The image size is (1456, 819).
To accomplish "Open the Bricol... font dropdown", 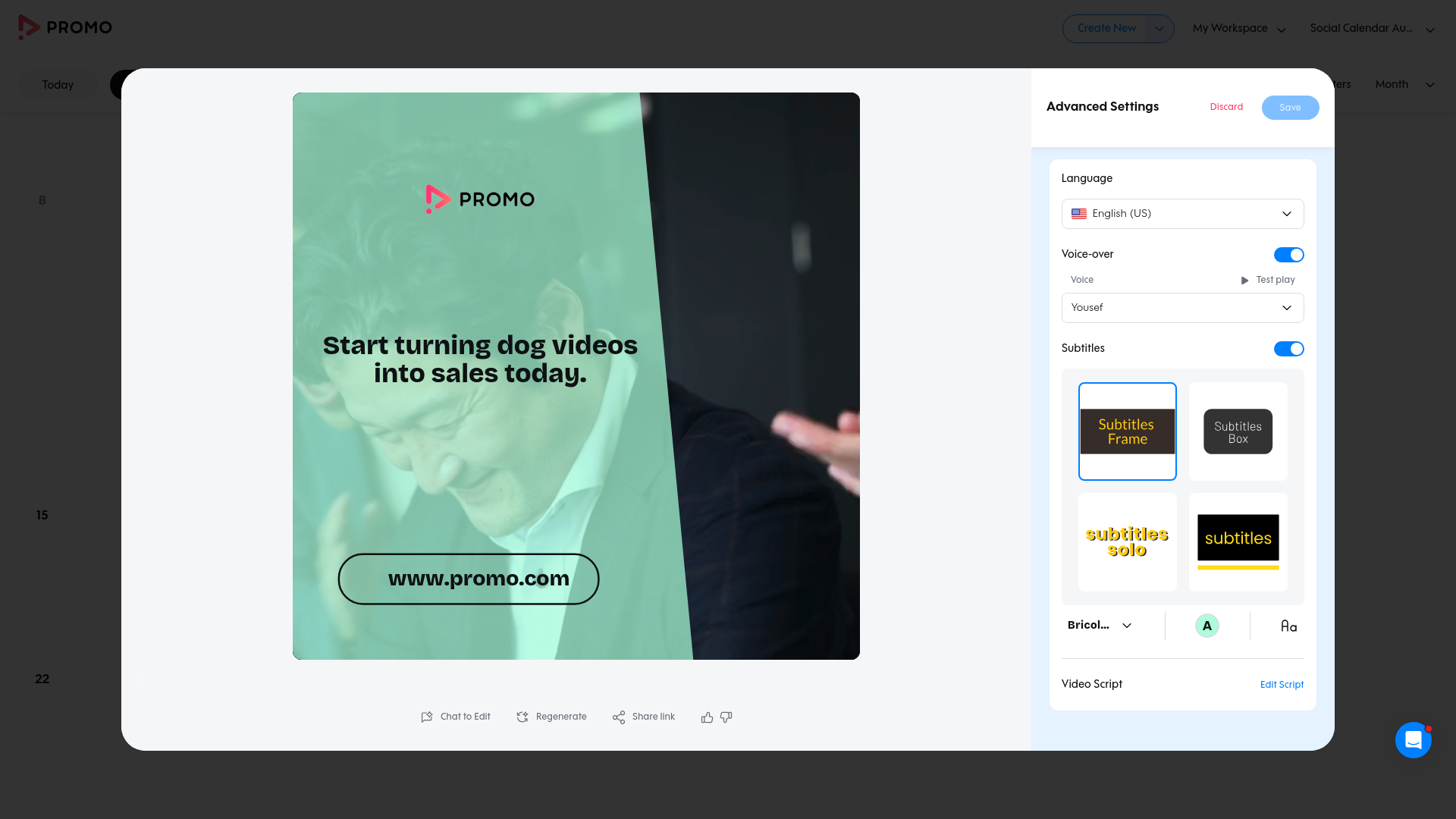I will click(1100, 626).
